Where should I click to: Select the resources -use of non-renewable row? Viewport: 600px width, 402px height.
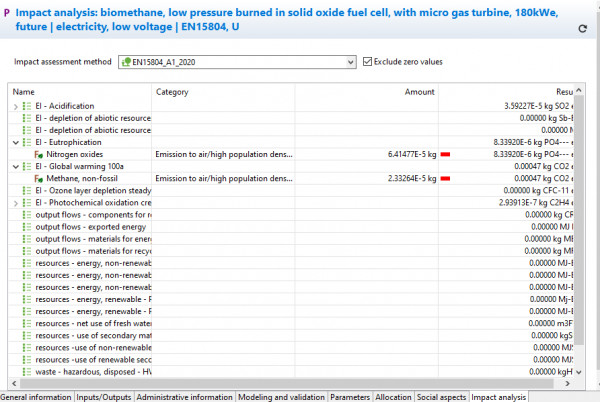(x=291, y=348)
